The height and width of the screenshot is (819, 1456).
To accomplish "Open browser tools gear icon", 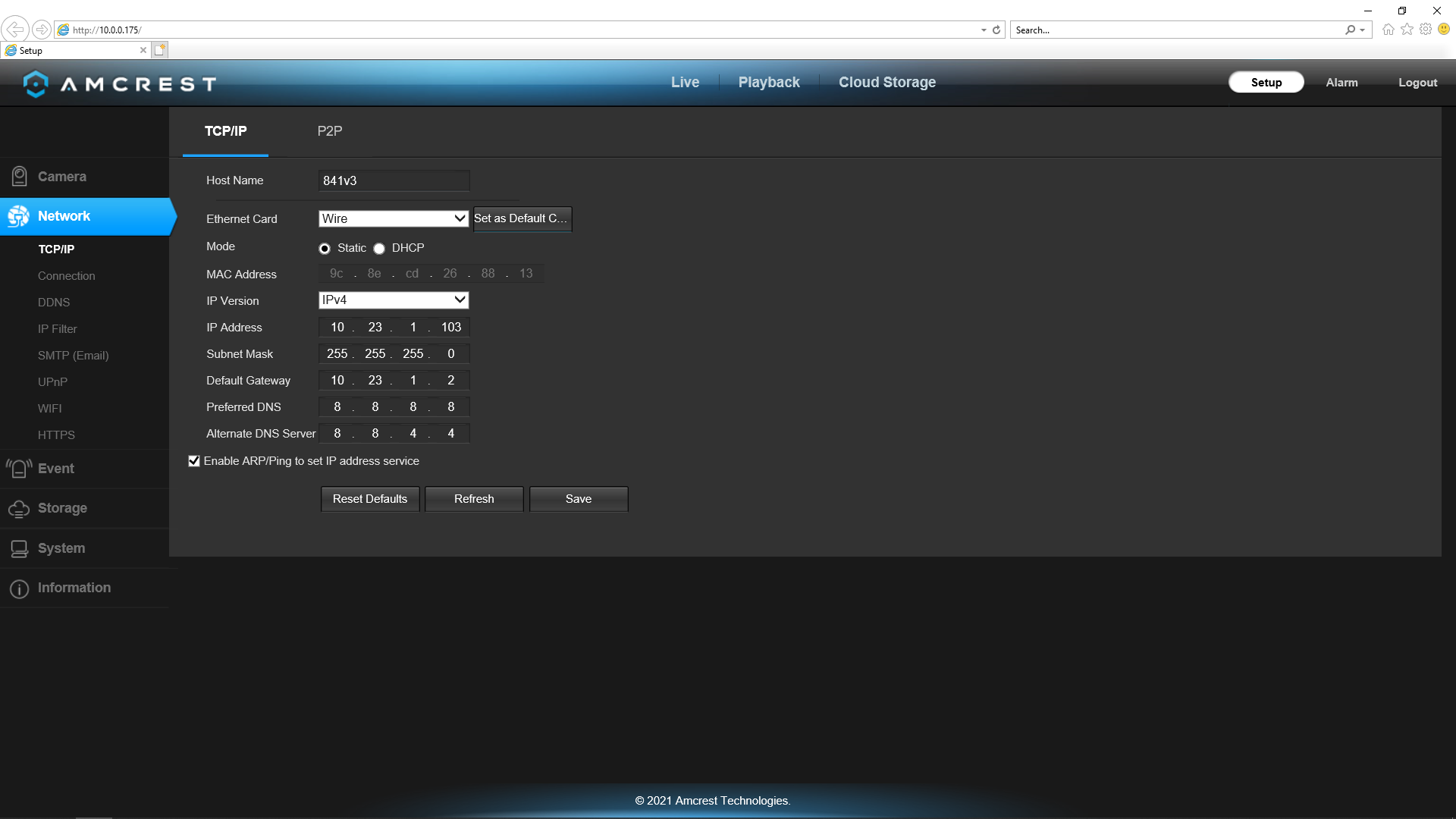I will [x=1426, y=30].
